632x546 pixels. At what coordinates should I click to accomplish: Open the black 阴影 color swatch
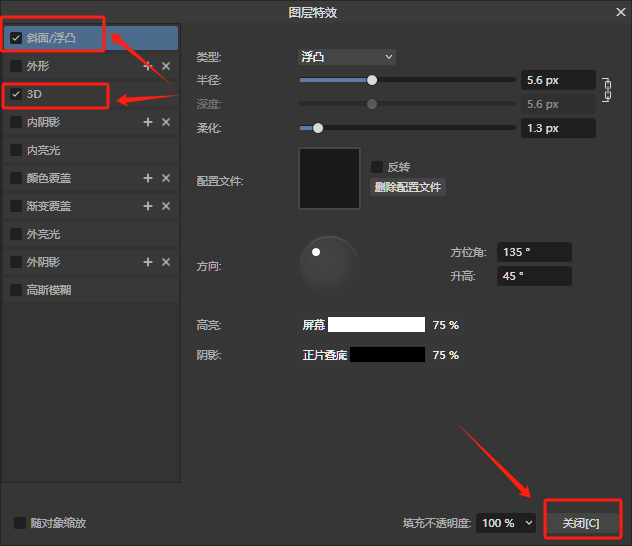[387, 355]
